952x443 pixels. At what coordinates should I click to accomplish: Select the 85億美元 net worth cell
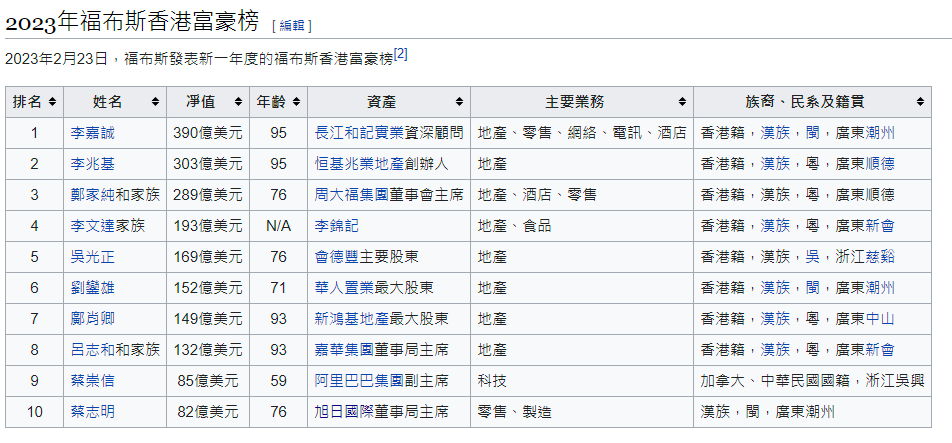[208, 380]
